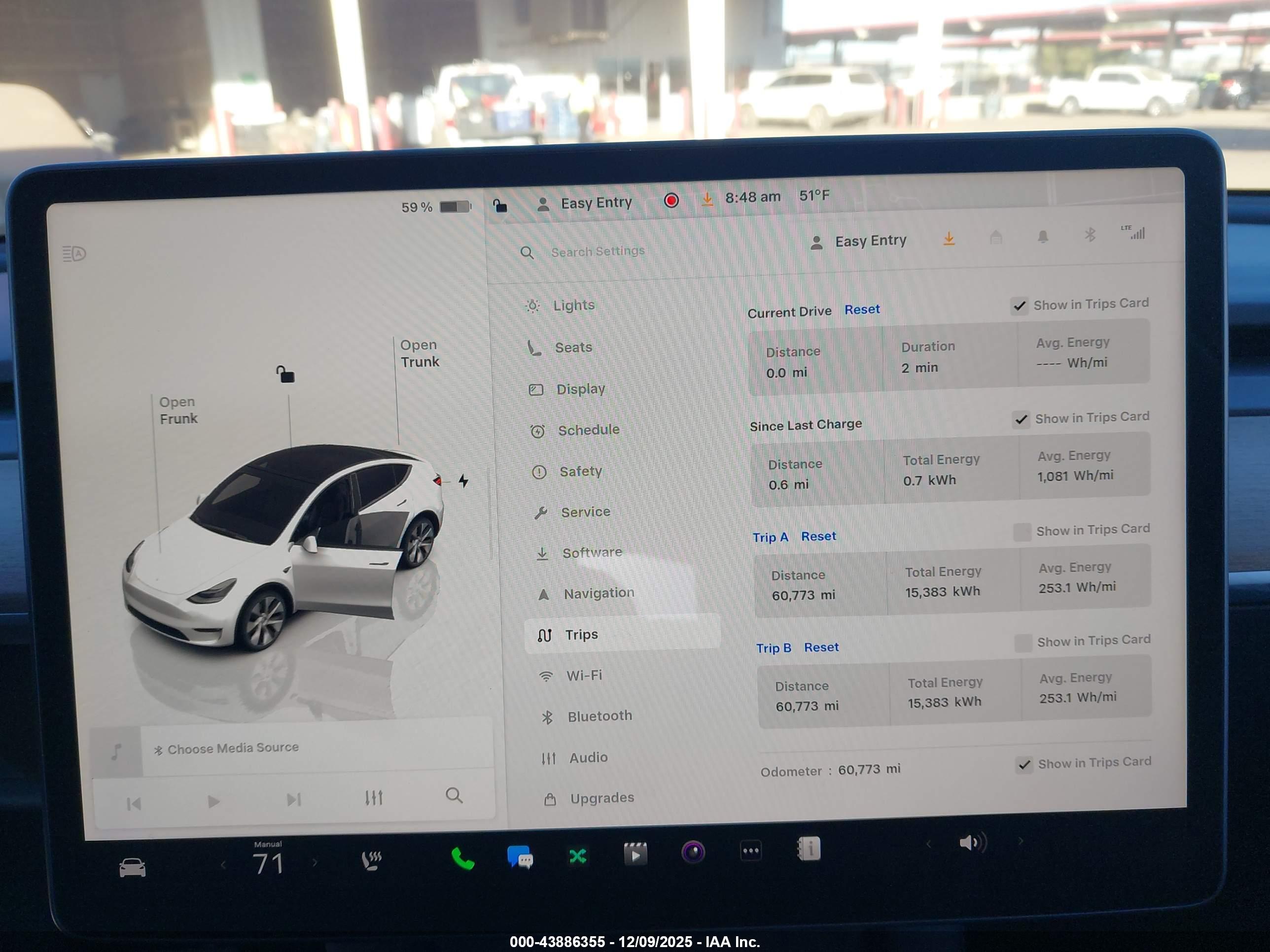Tap Open Trunk
This screenshot has height=952, width=1270.
pos(420,353)
